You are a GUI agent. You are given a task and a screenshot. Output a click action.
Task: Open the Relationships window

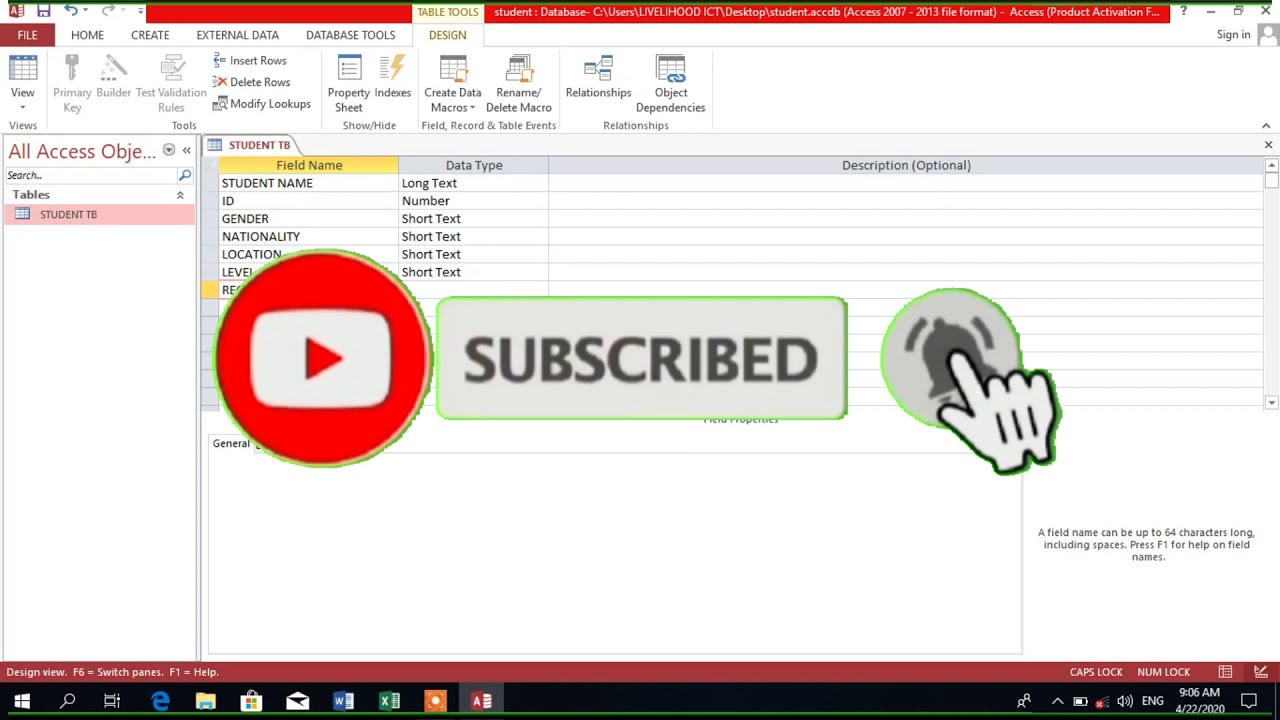598,78
